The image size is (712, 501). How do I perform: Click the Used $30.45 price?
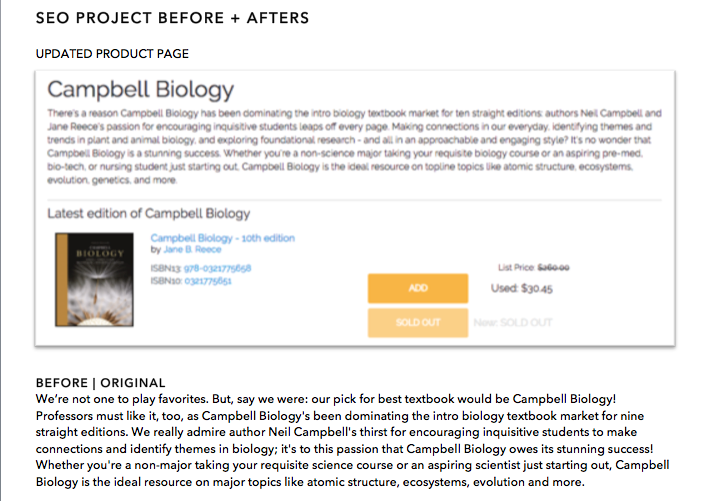click(x=522, y=288)
